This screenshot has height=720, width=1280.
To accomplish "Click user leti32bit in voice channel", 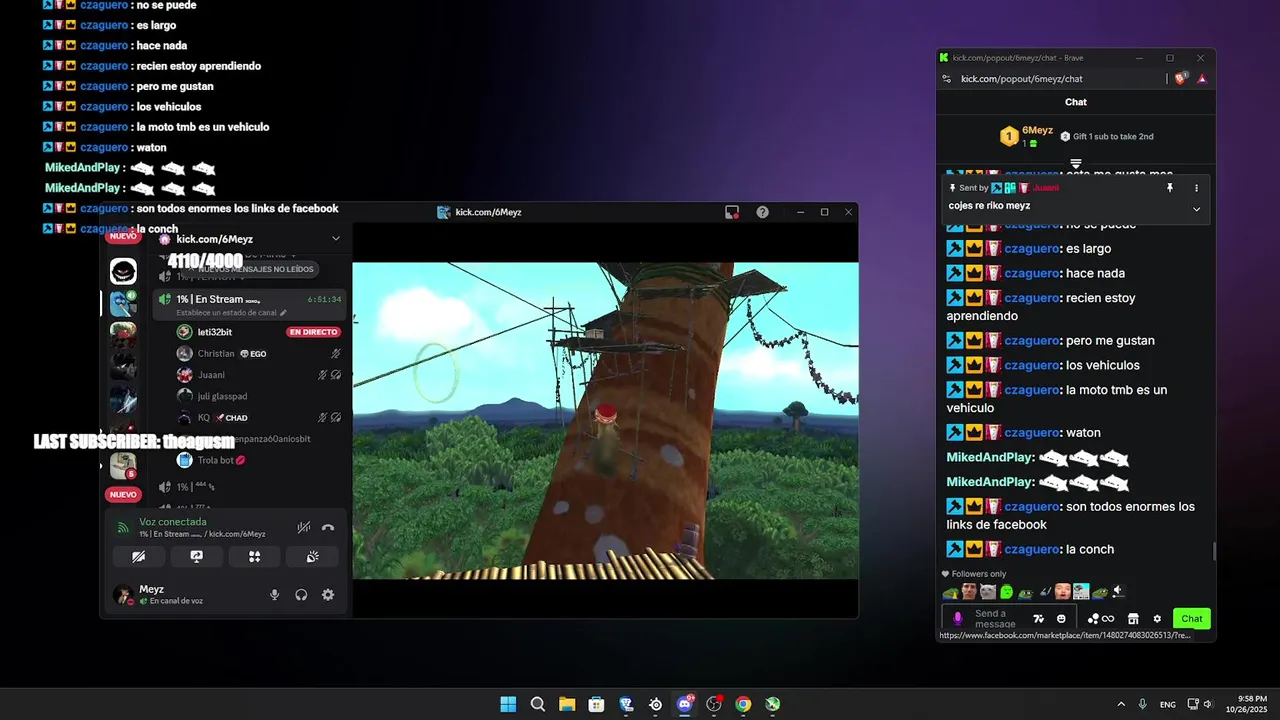I will point(215,332).
